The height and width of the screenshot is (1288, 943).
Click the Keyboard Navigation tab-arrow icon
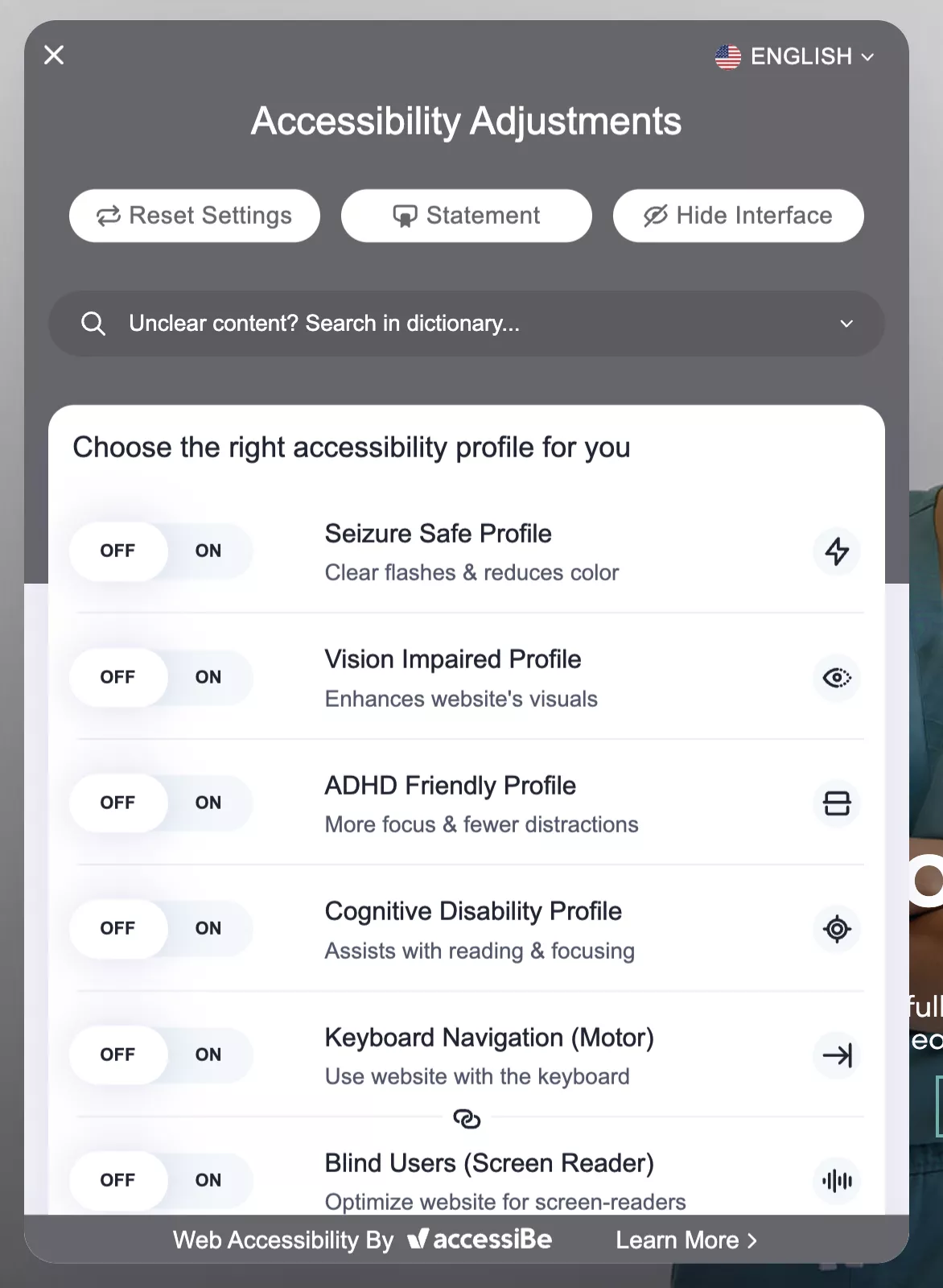pyautogui.click(x=837, y=1055)
